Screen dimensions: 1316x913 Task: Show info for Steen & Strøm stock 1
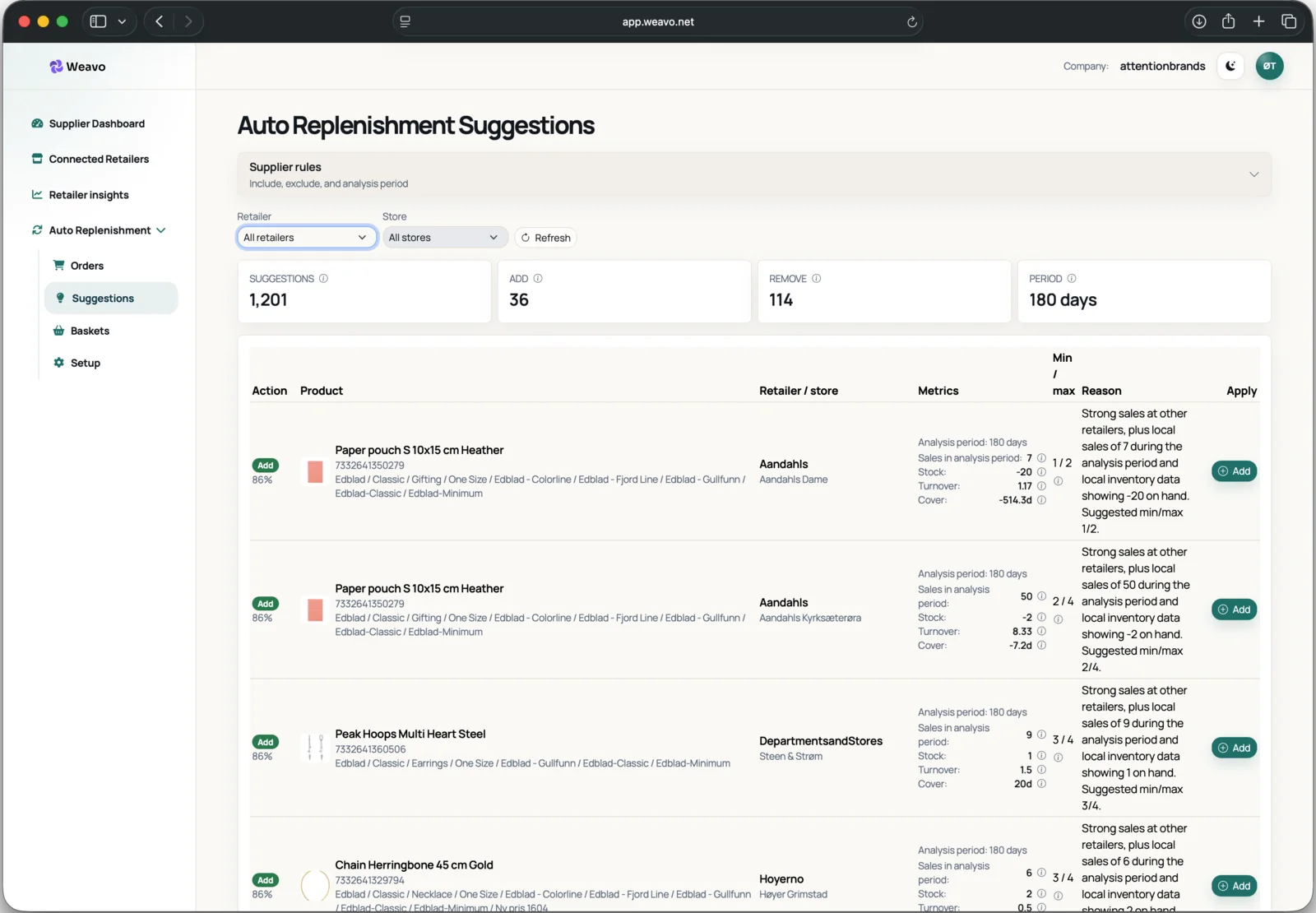pyautogui.click(x=1041, y=756)
